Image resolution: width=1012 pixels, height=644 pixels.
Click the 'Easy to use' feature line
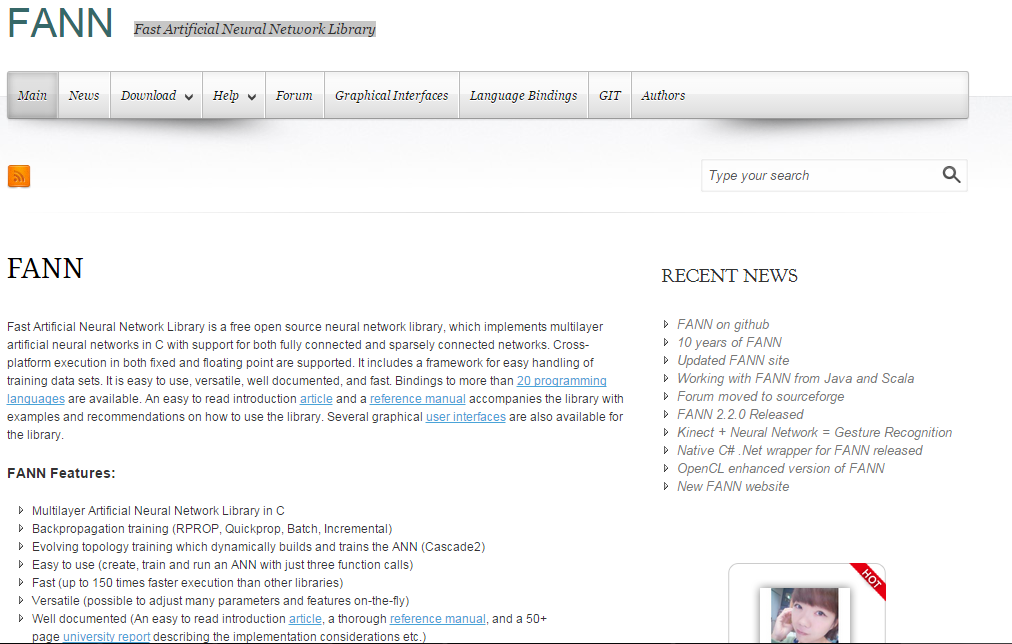[x=223, y=565]
